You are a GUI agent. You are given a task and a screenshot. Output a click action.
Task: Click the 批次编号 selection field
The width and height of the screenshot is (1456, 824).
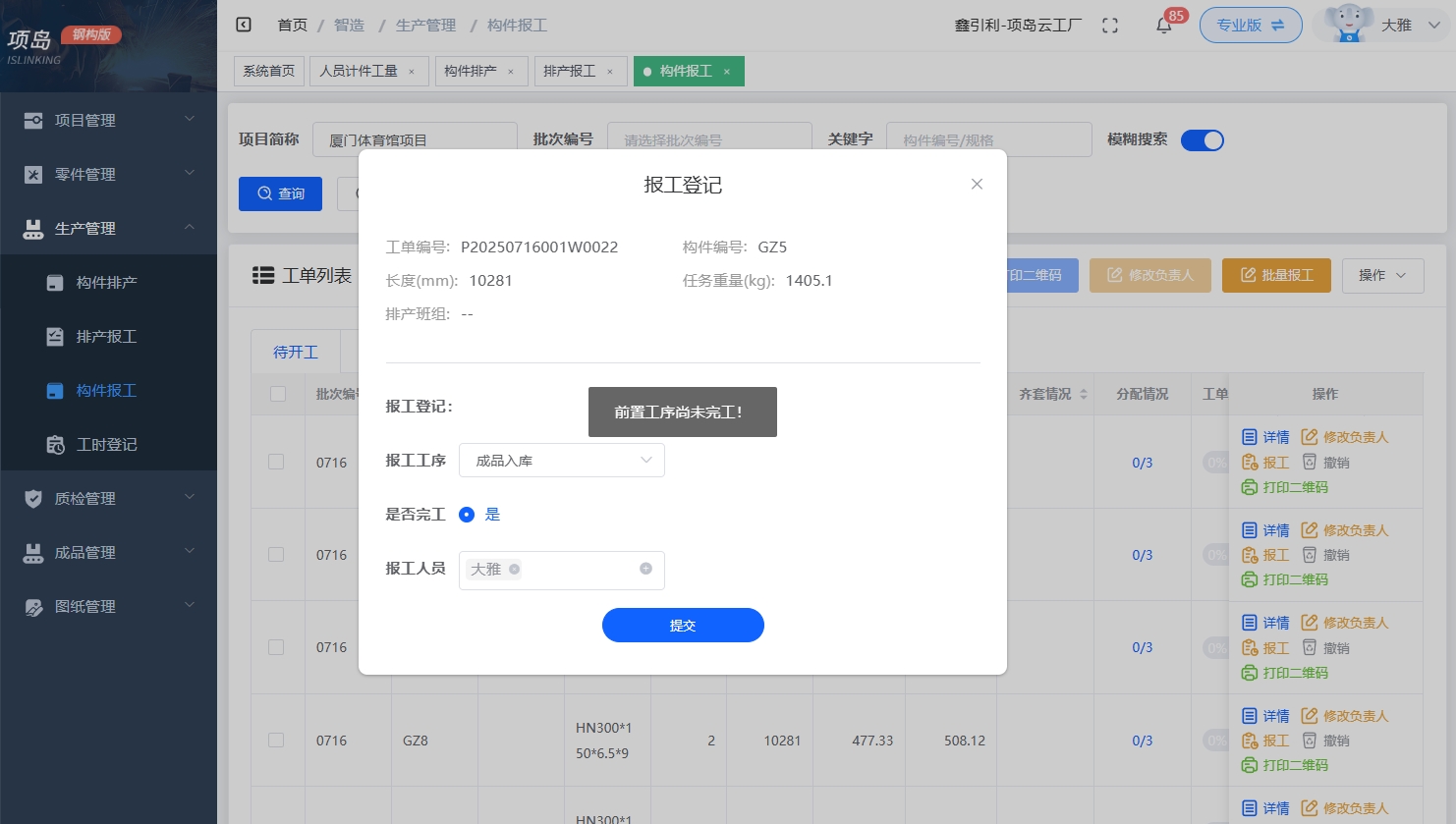(710, 138)
